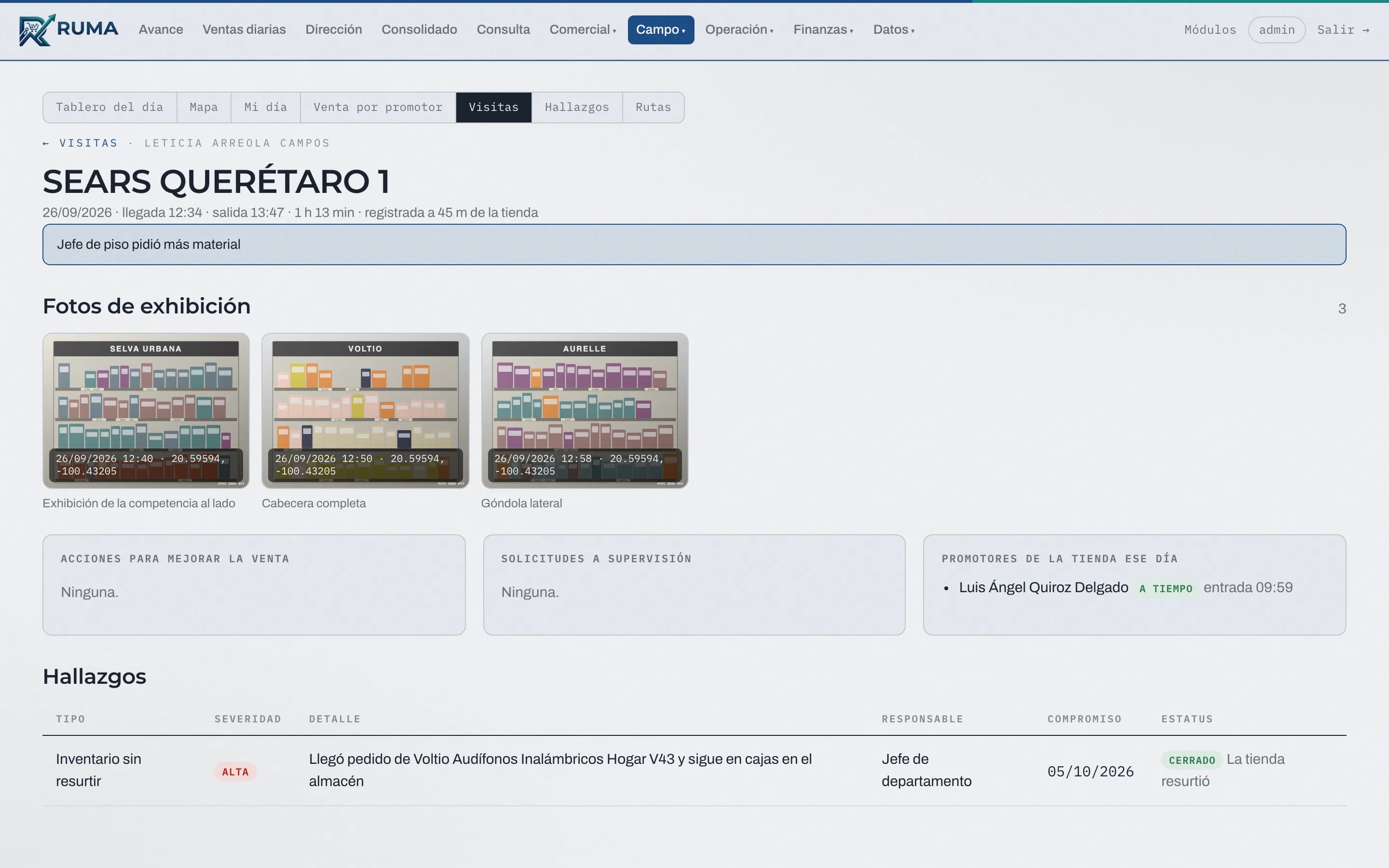1389x868 pixels.
Task: Log out with Salir
Action: 1343,30
